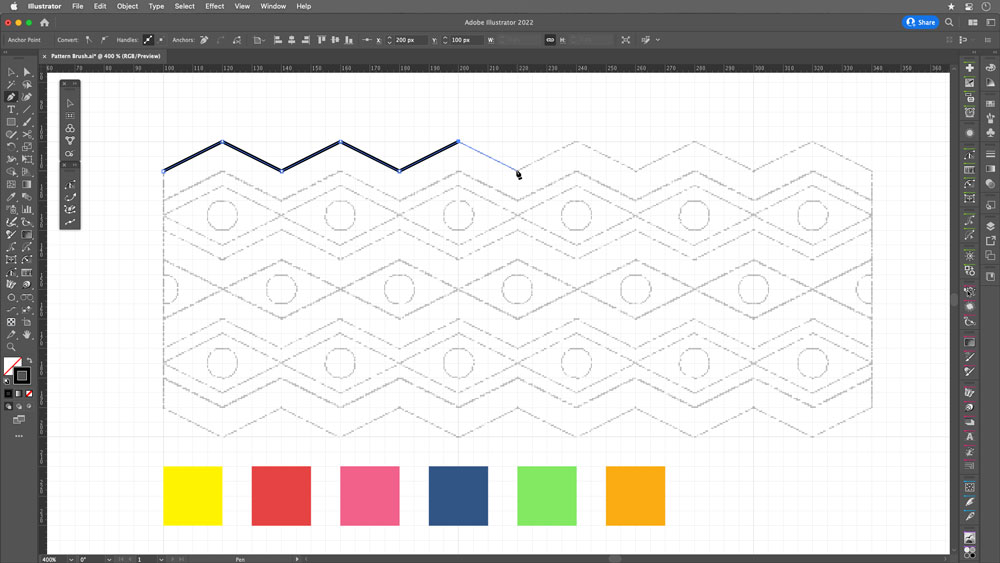Select the Rectangle tool
This screenshot has width=1000, height=563.
tap(11, 122)
